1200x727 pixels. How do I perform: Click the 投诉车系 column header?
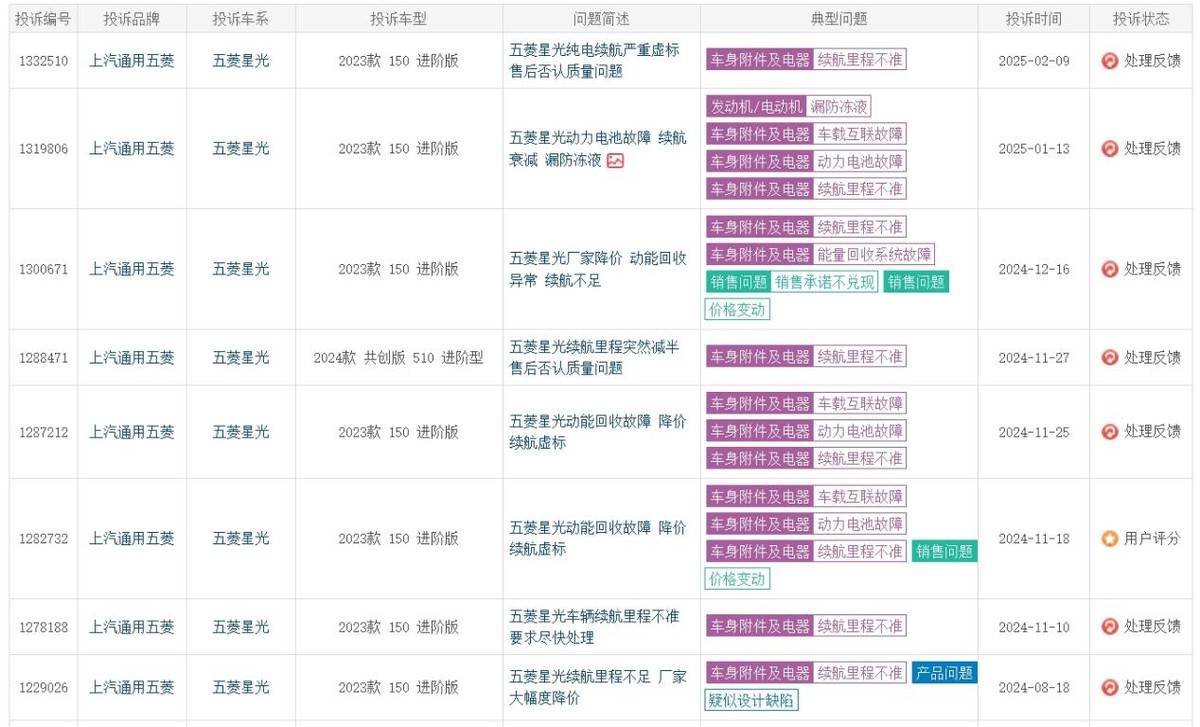click(x=240, y=19)
